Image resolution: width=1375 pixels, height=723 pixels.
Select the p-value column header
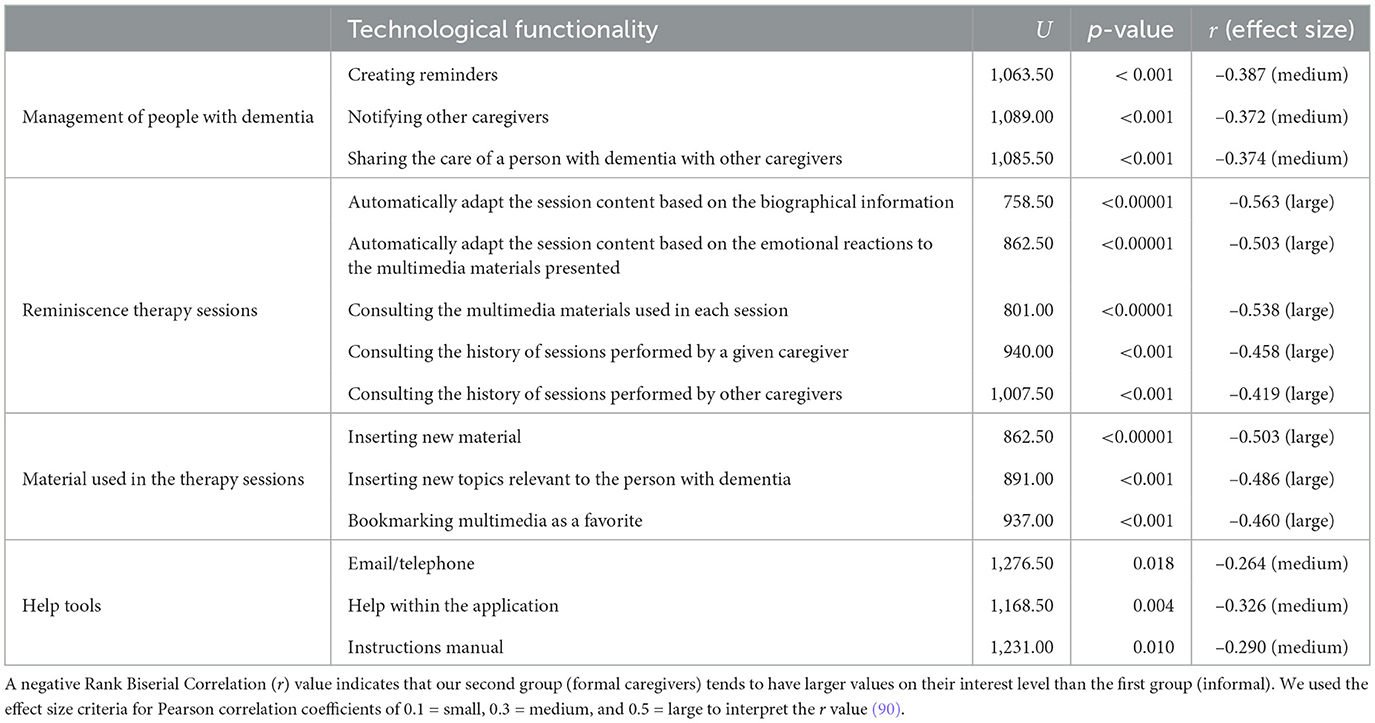point(1129,30)
